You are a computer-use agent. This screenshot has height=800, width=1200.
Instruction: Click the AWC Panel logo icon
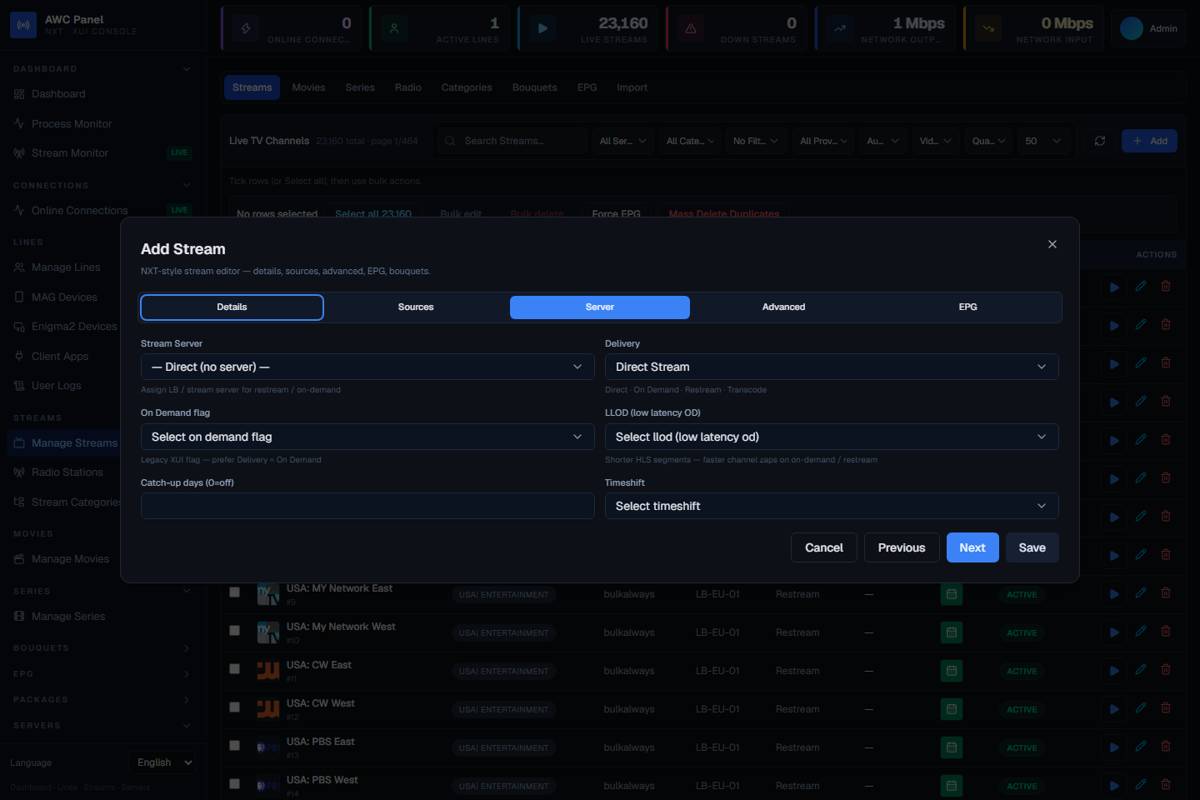23,25
